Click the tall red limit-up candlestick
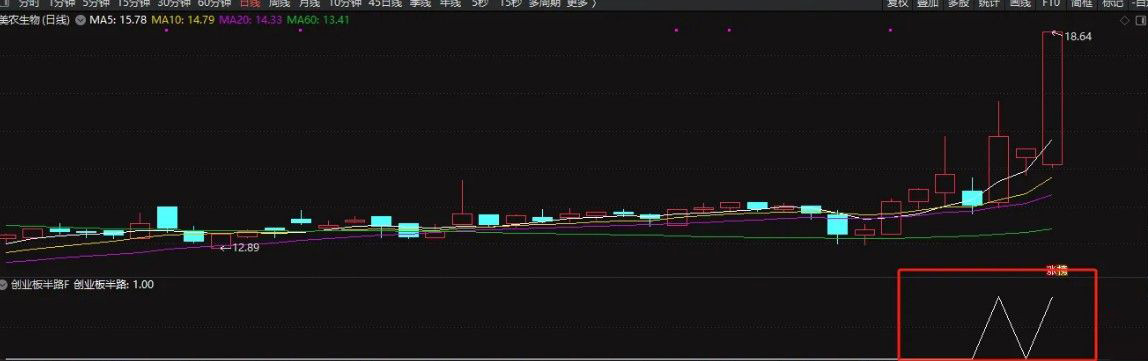This screenshot has width=1148, height=361. pyautogui.click(x=1052, y=98)
